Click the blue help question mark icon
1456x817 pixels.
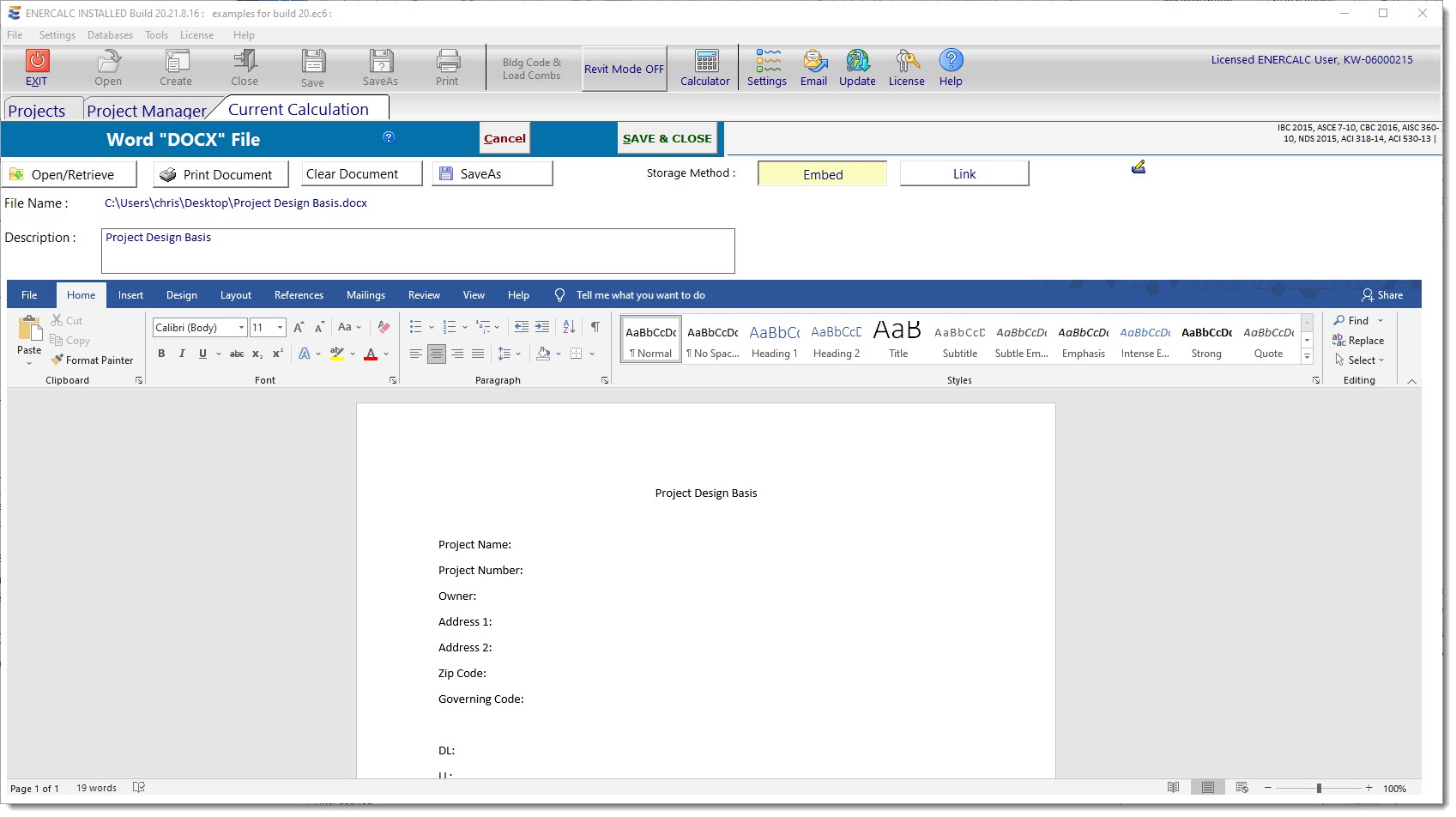click(389, 137)
